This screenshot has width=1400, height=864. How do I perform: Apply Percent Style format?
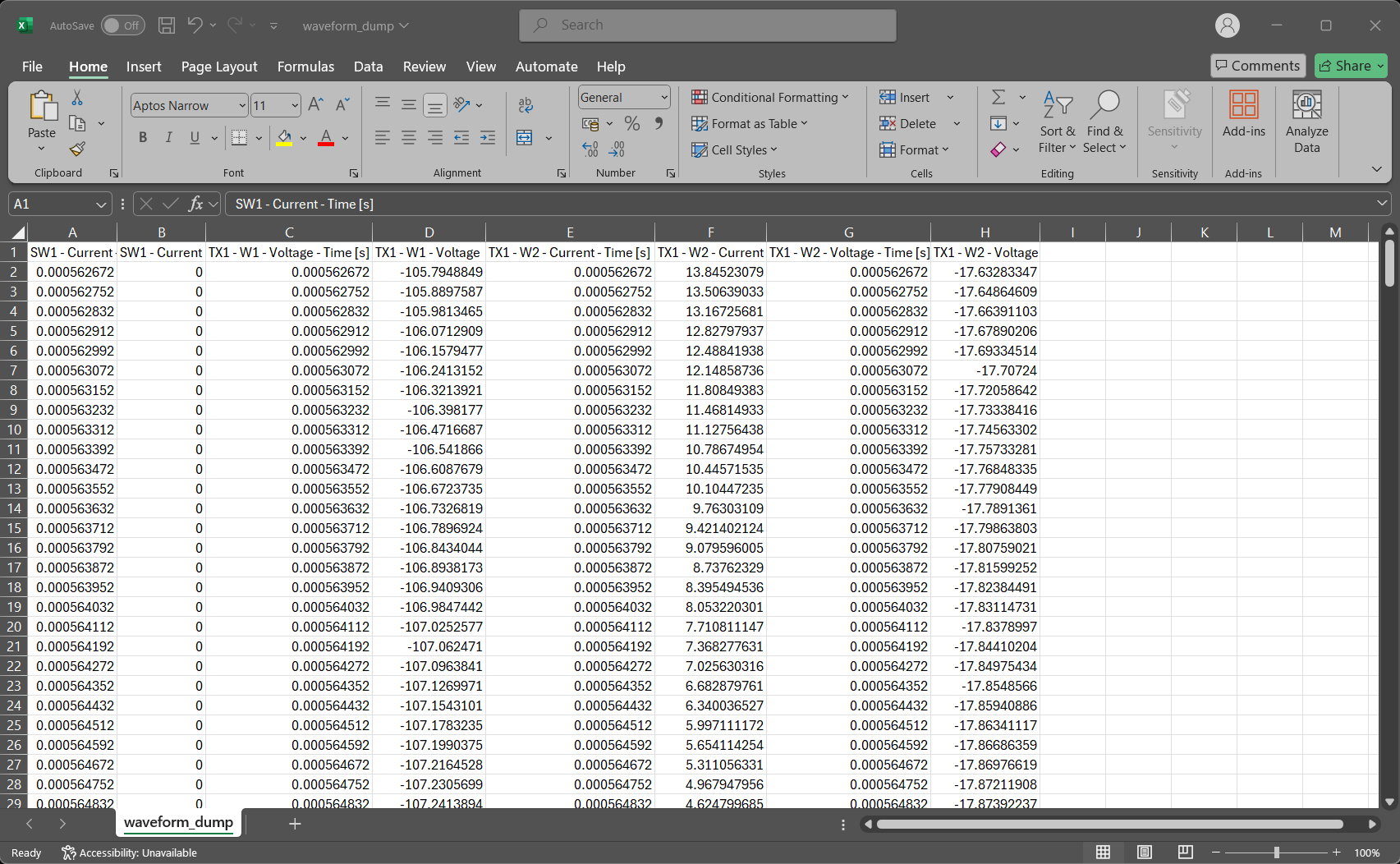coord(631,123)
